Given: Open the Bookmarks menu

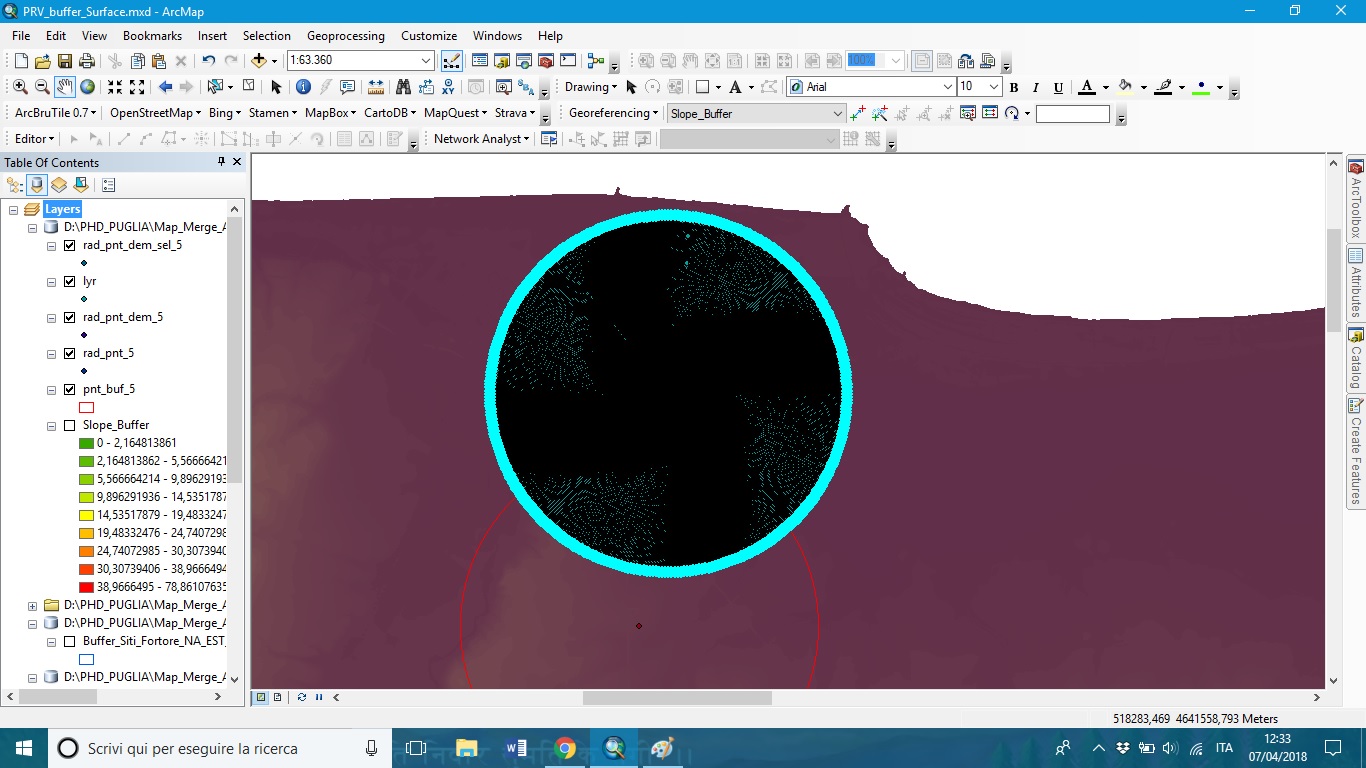Looking at the screenshot, I should [x=152, y=35].
